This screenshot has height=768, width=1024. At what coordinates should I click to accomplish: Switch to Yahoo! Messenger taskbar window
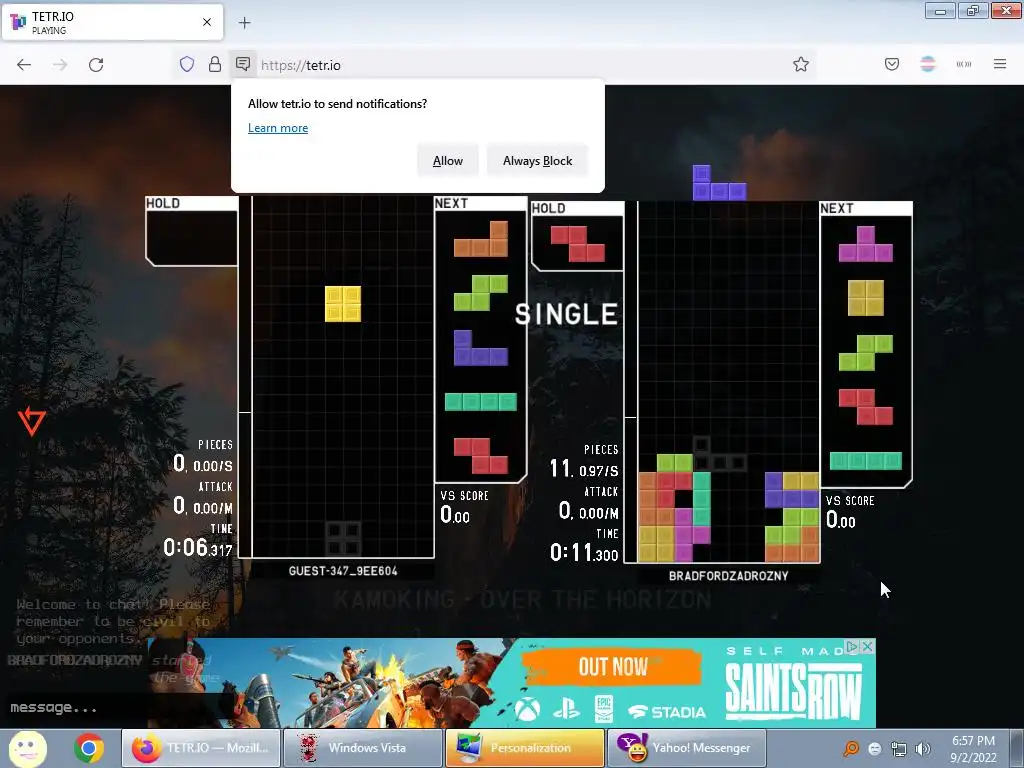point(687,748)
